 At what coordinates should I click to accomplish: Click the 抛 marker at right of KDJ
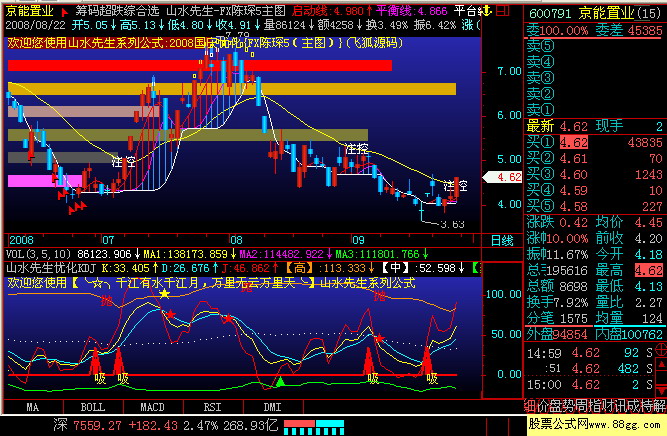(379, 296)
